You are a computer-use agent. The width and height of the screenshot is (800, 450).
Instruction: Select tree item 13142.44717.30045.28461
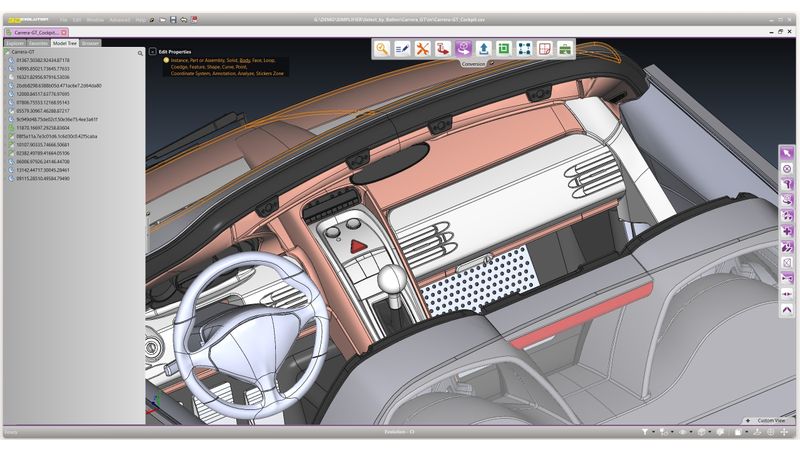click(43, 170)
